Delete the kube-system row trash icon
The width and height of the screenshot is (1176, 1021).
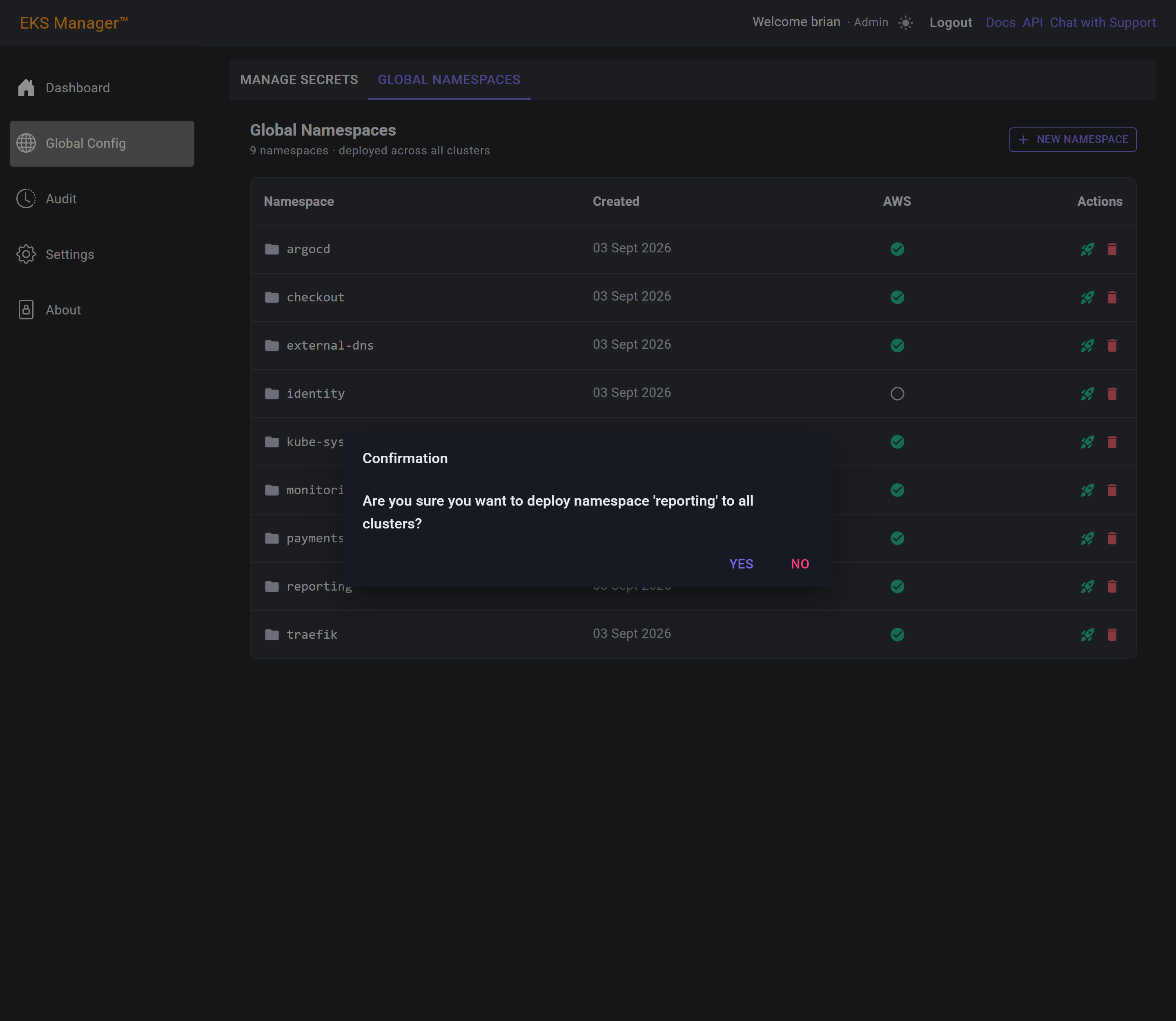1111,442
